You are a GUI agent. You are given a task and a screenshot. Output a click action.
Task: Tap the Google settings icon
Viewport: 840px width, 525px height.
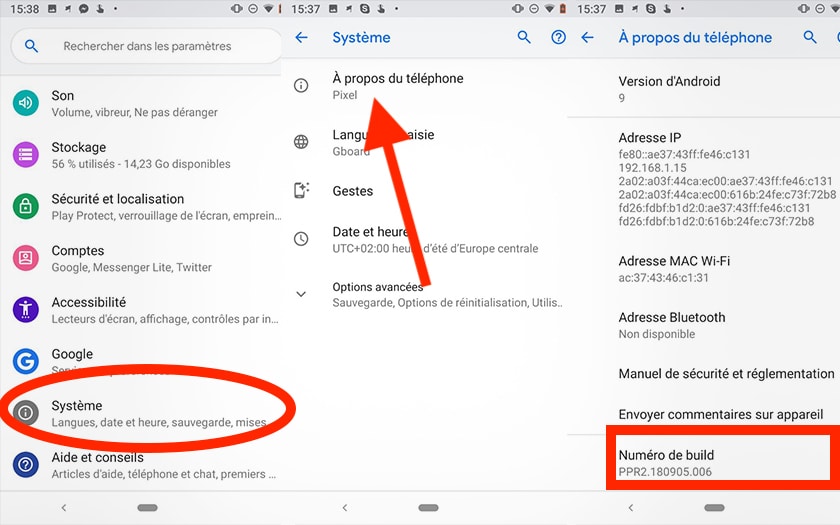(x=26, y=361)
